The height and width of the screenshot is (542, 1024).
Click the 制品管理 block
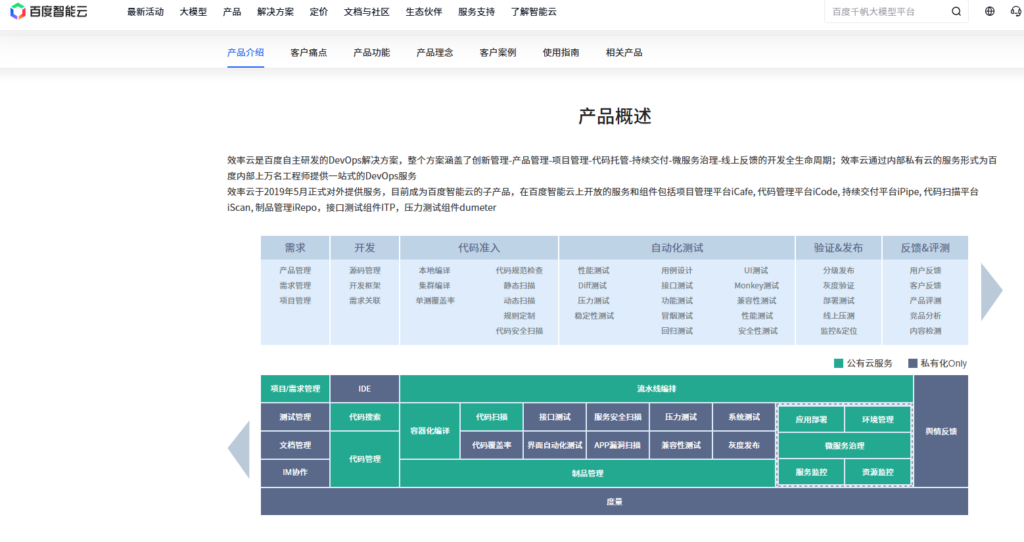tap(587, 473)
